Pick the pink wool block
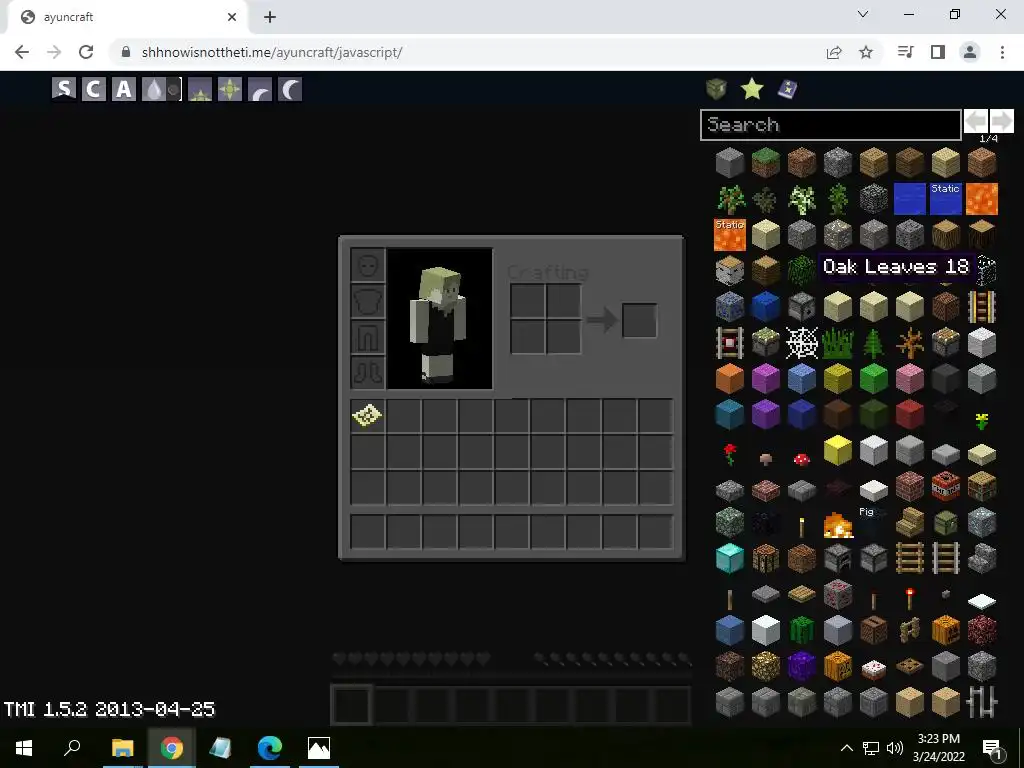Screen dimensions: 1024x768 point(909,378)
